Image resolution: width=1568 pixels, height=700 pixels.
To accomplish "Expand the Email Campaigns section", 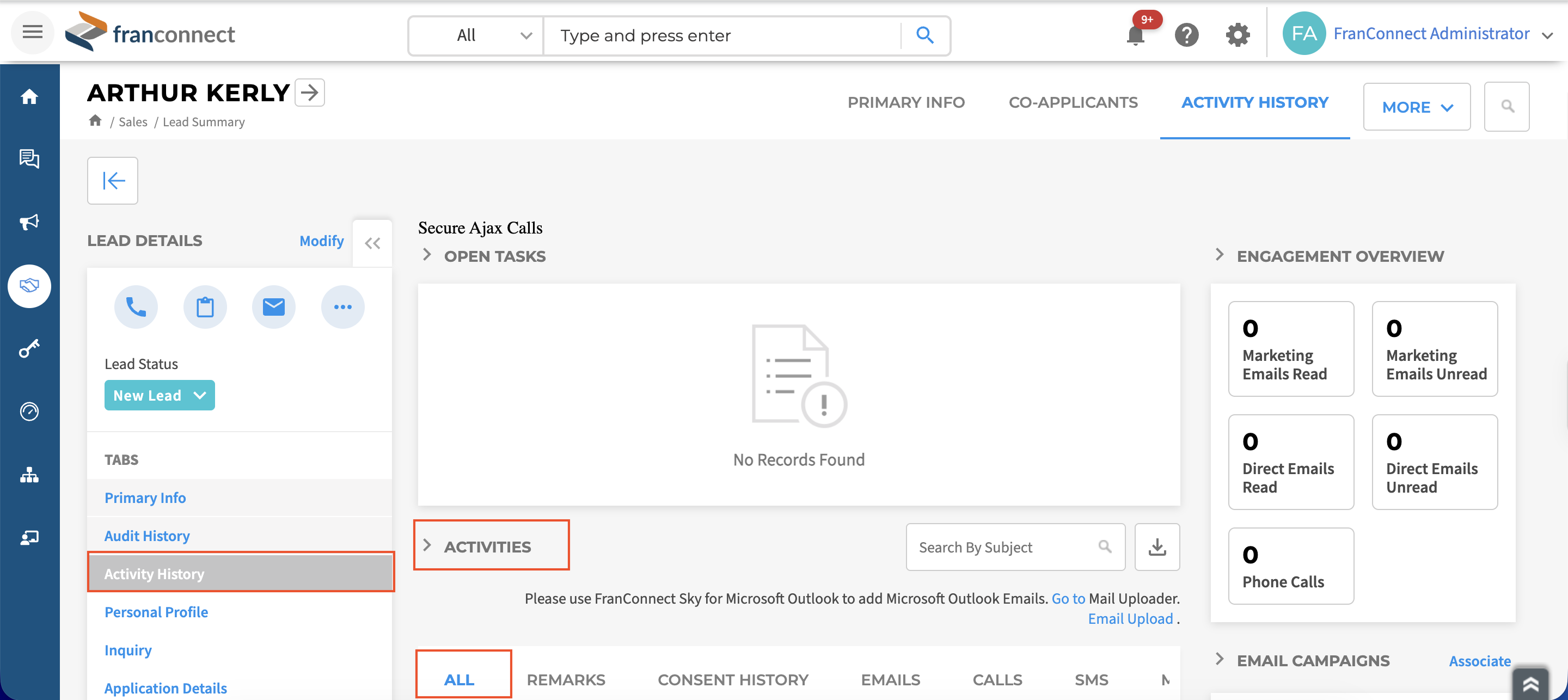I will tap(1219, 659).
